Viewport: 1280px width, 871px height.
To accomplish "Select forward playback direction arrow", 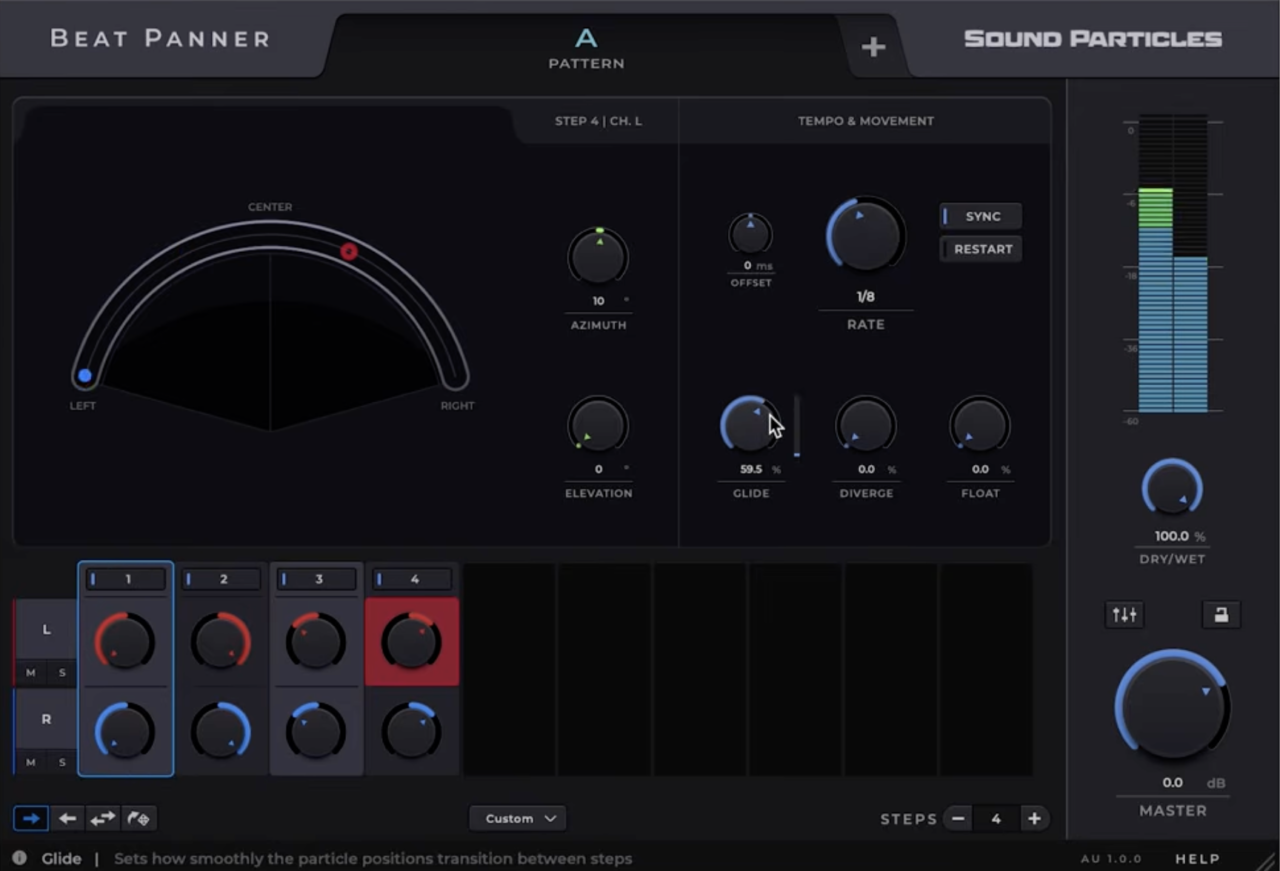I will [x=31, y=818].
